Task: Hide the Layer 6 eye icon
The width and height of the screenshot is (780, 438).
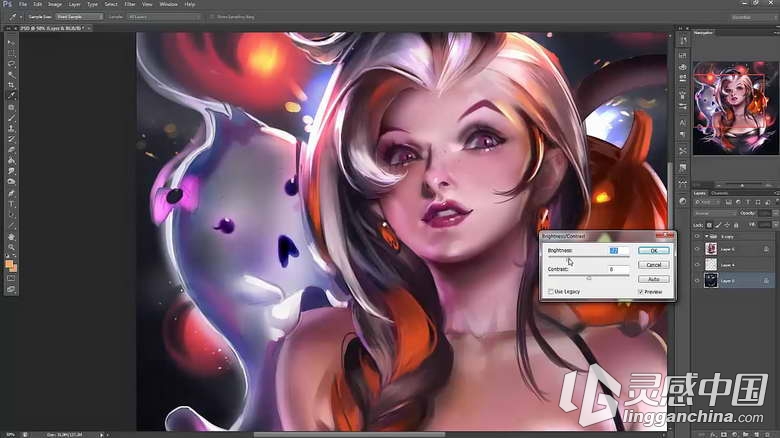Action: coord(697,249)
